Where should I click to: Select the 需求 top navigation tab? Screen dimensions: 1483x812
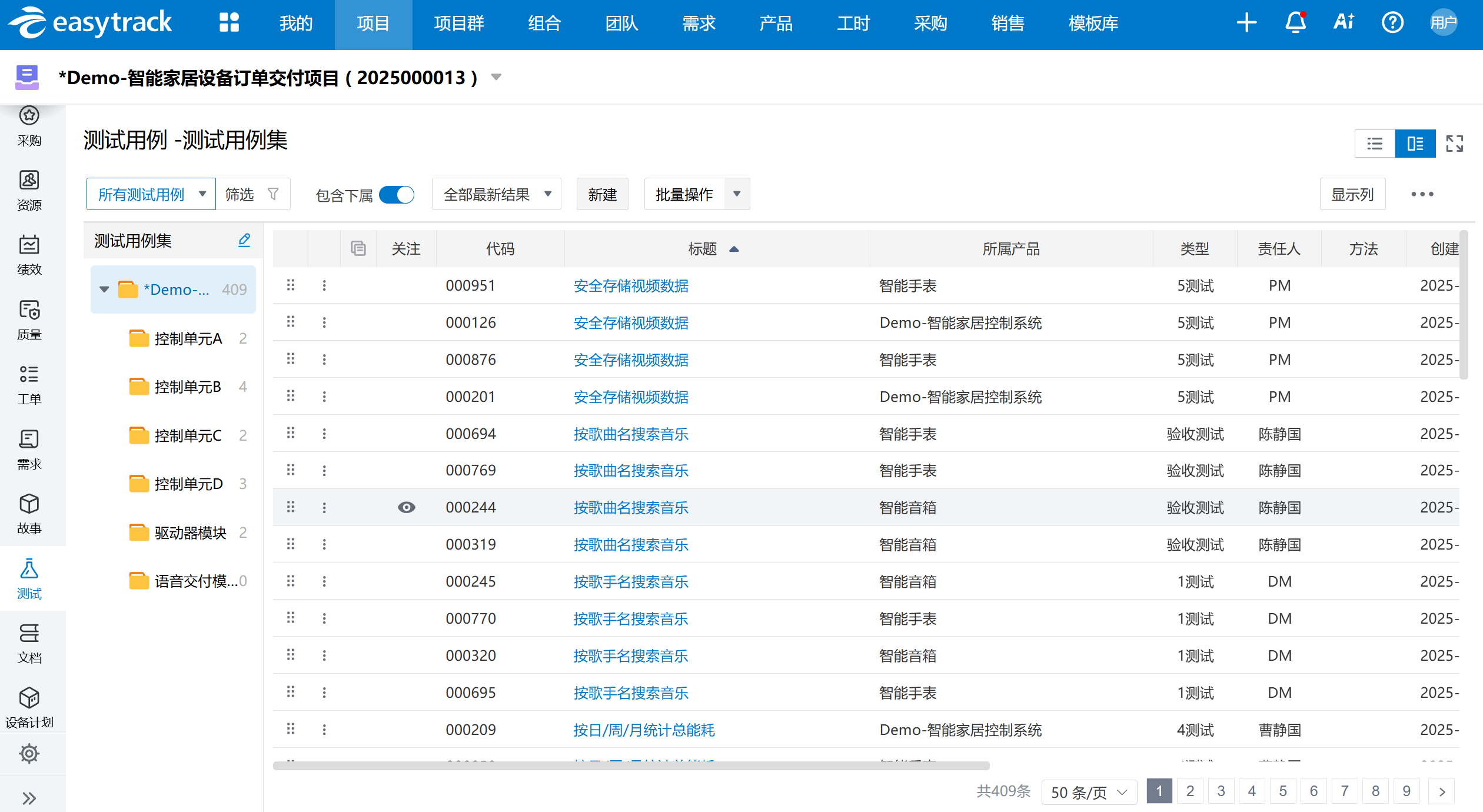tap(699, 24)
